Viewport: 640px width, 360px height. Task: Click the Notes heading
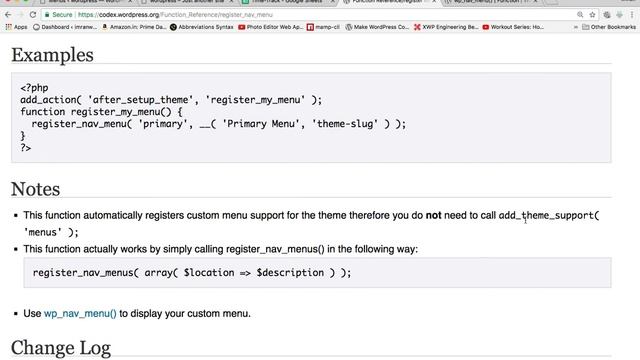coord(36,189)
